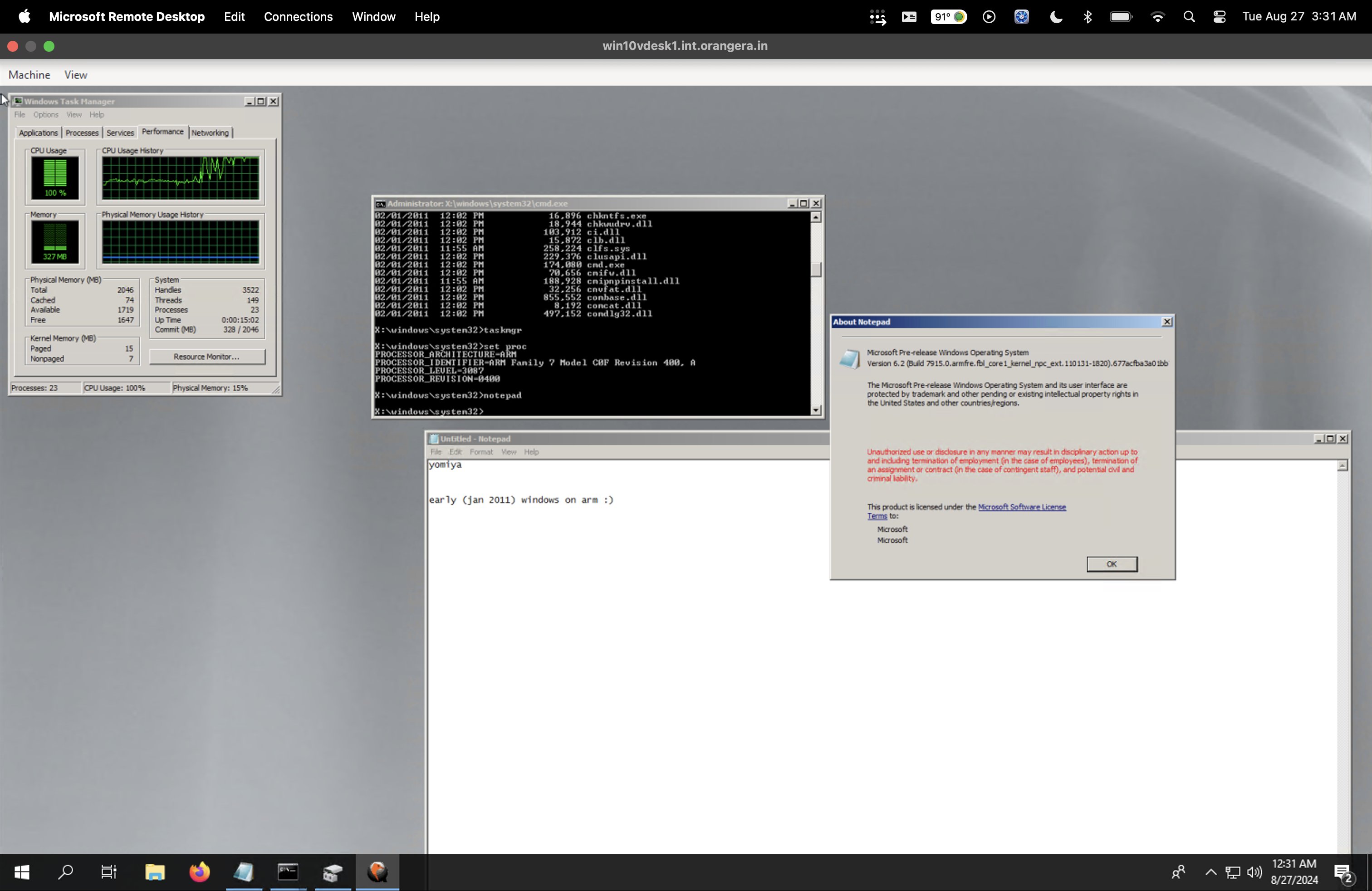
Task: Click the CPU Usage History graph
Action: 181,177
